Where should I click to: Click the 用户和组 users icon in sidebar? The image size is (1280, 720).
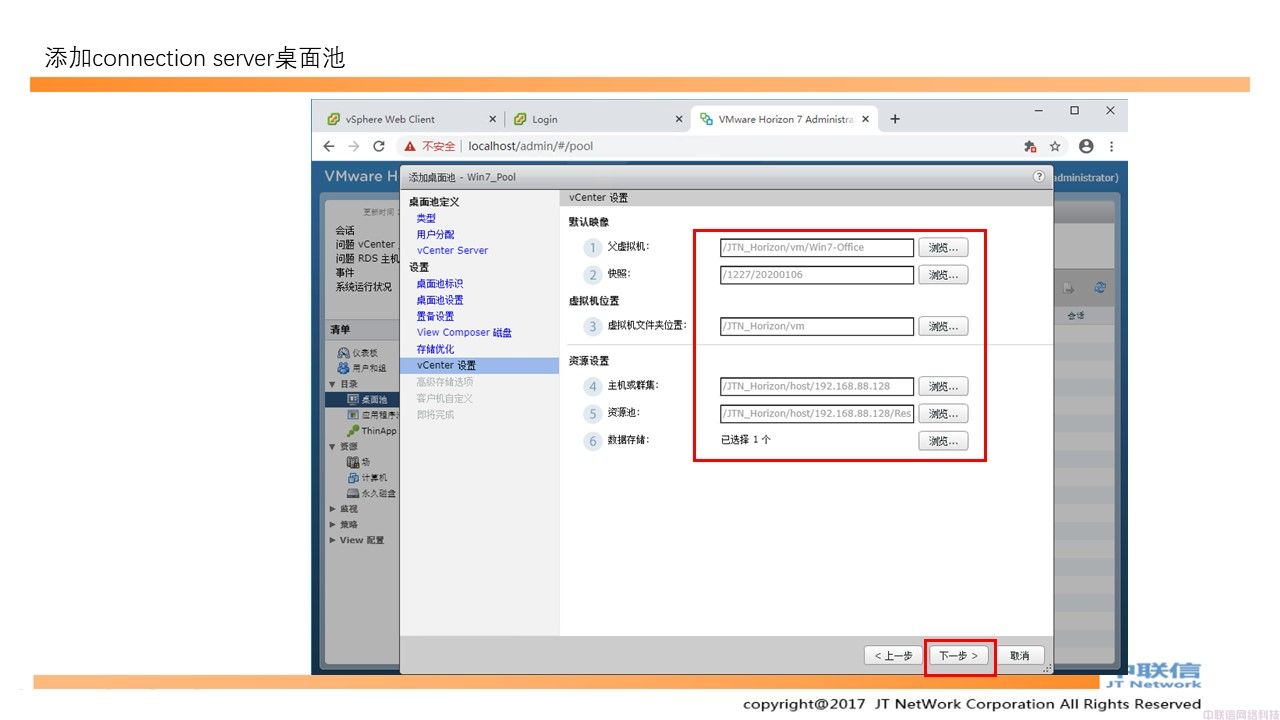click(x=344, y=368)
